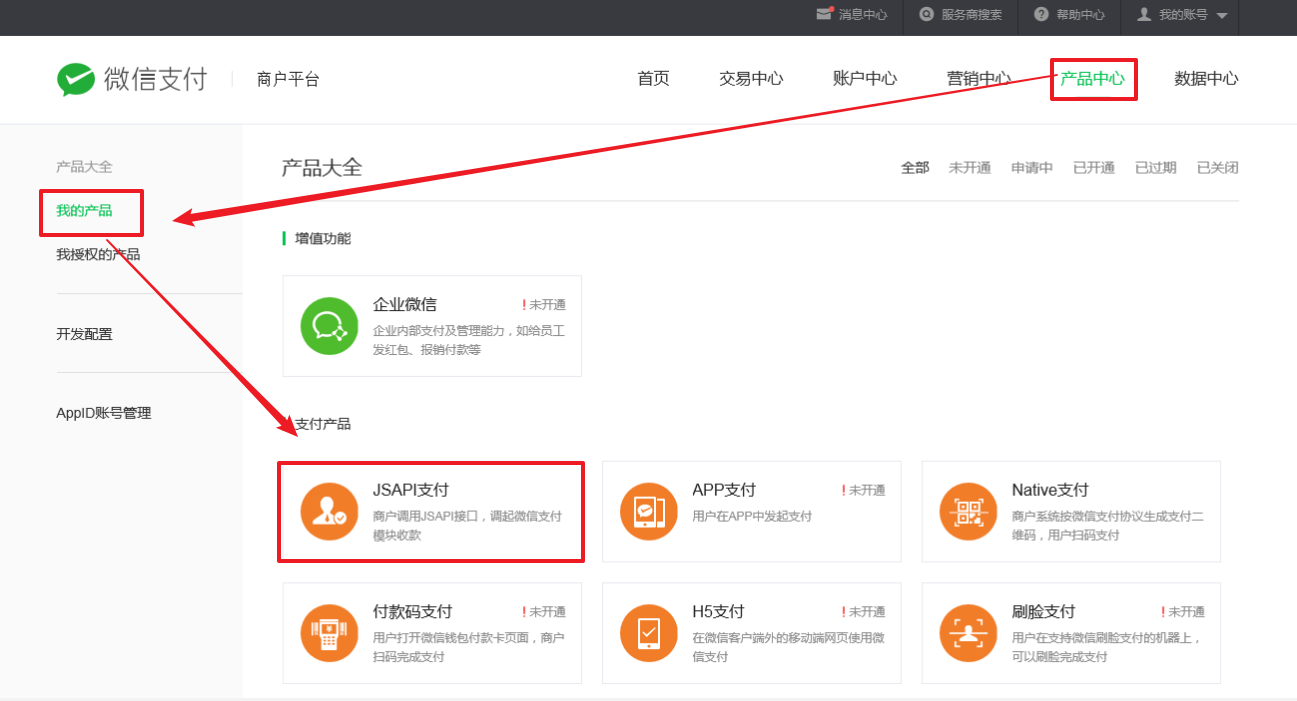This screenshot has height=701, width=1297.
Task: Click the 产品大全 main page heading
Action: 322,168
